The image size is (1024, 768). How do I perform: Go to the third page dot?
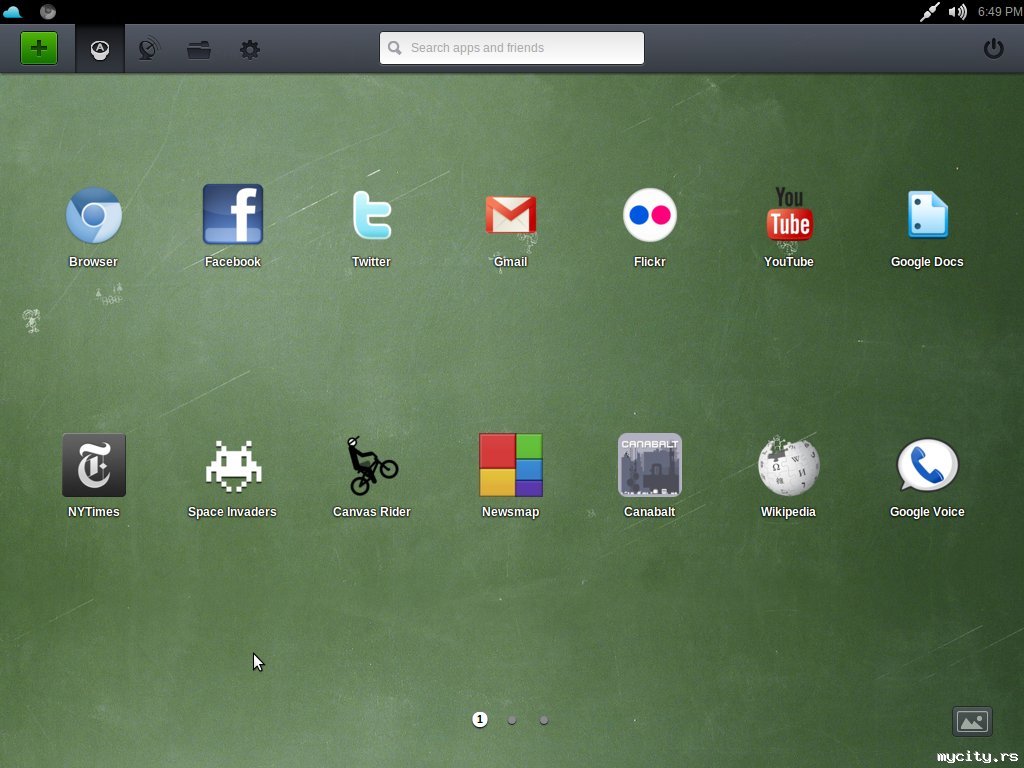[x=544, y=720]
